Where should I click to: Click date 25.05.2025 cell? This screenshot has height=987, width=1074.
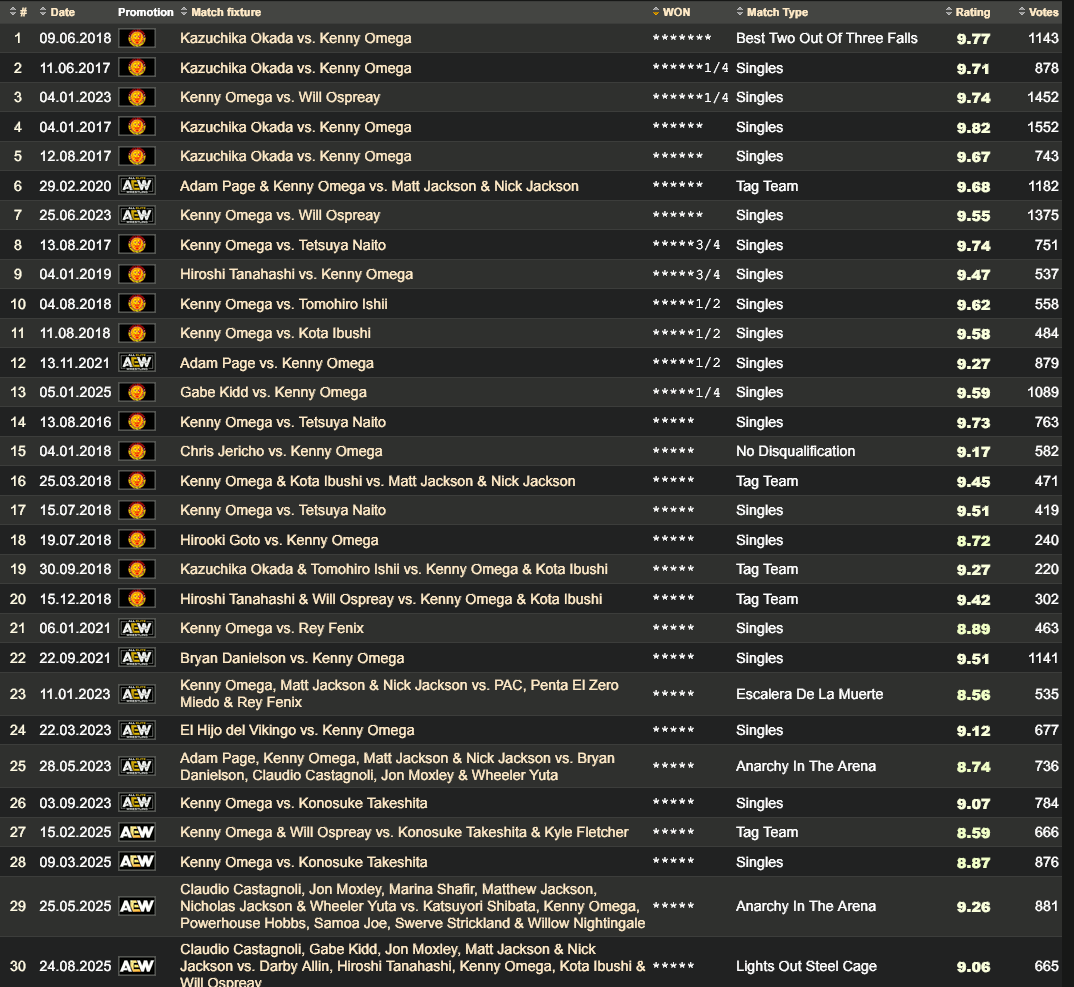pos(75,906)
